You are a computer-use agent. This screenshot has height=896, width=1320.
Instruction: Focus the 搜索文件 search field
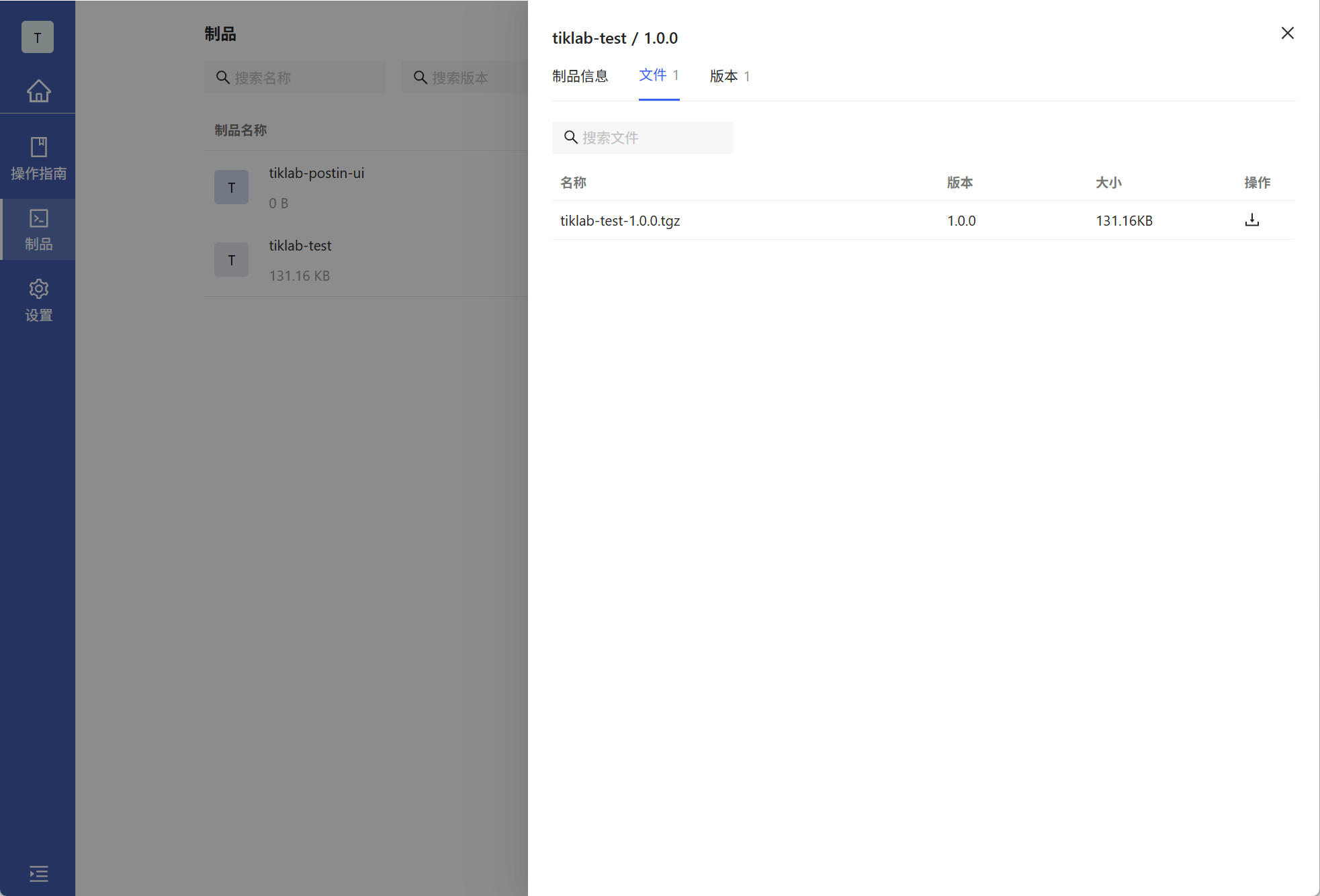[x=652, y=138]
